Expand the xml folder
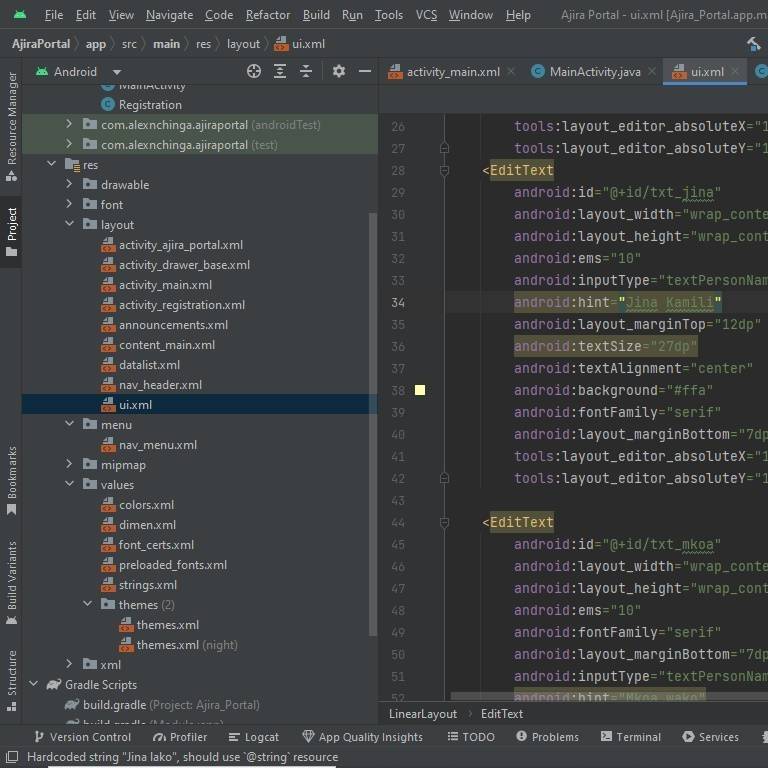768x768 pixels. [x=69, y=664]
